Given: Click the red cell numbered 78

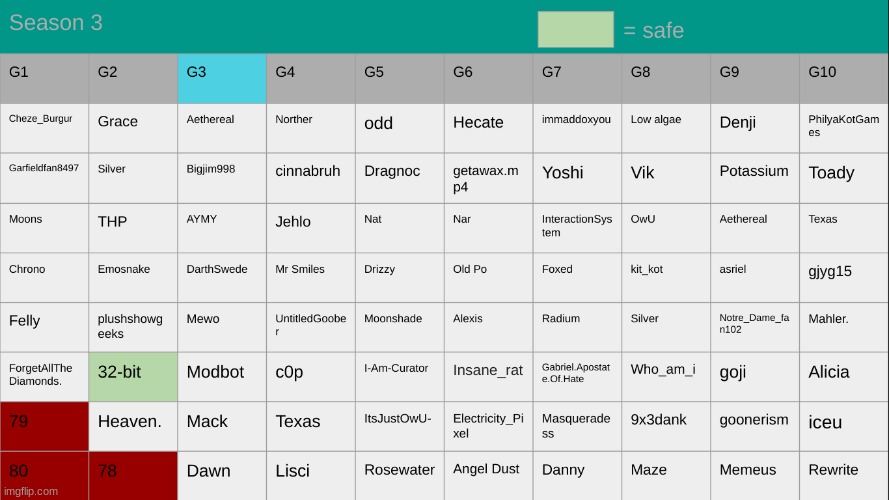Looking at the screenshot, I should coord(133,476).
